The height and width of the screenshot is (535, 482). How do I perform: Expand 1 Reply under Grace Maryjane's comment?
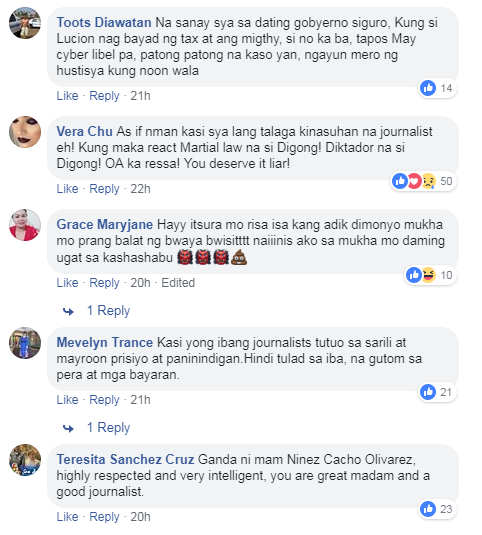108,310
